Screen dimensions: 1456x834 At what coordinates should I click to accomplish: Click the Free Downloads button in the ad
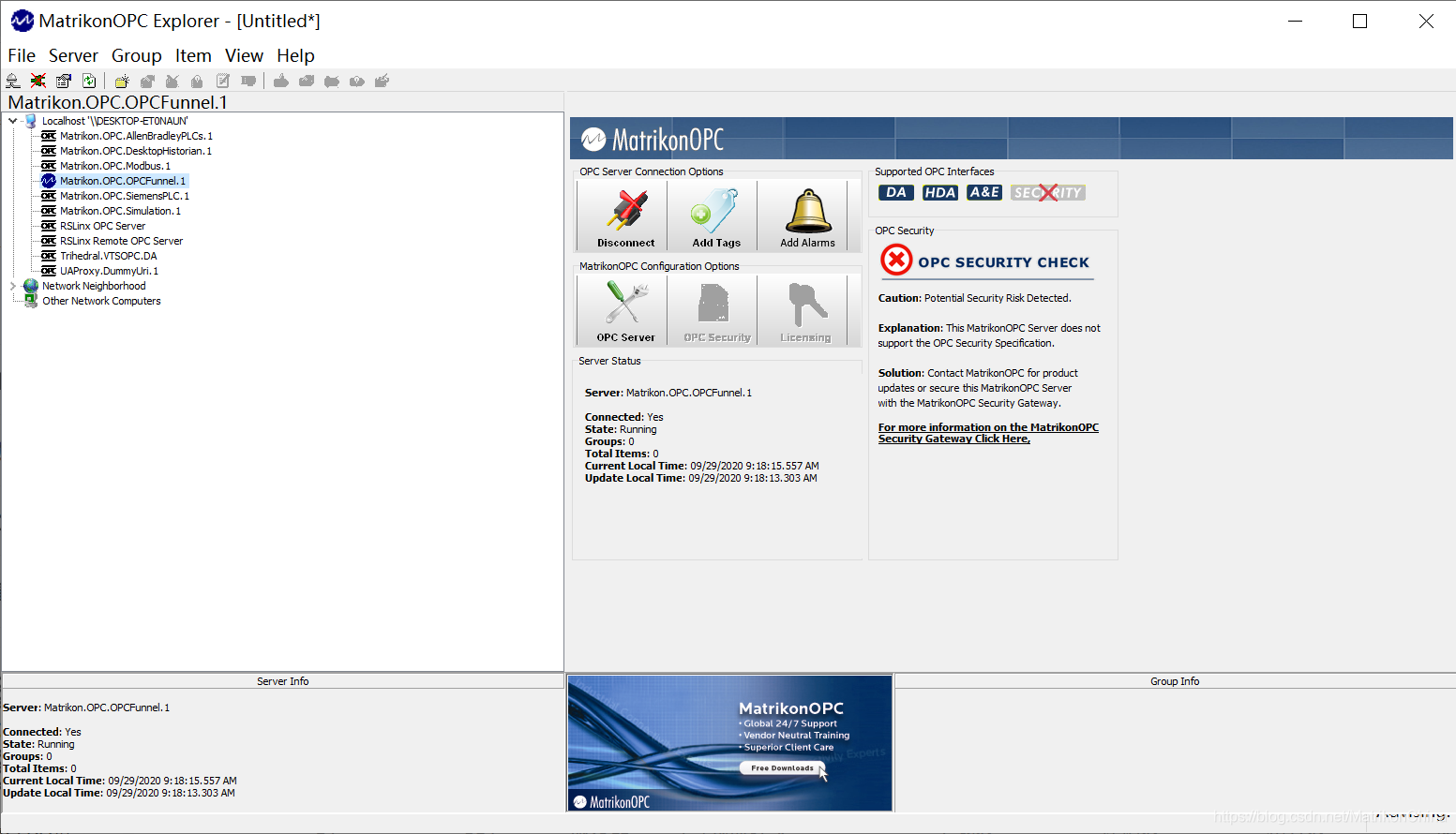tap(783, 768)
